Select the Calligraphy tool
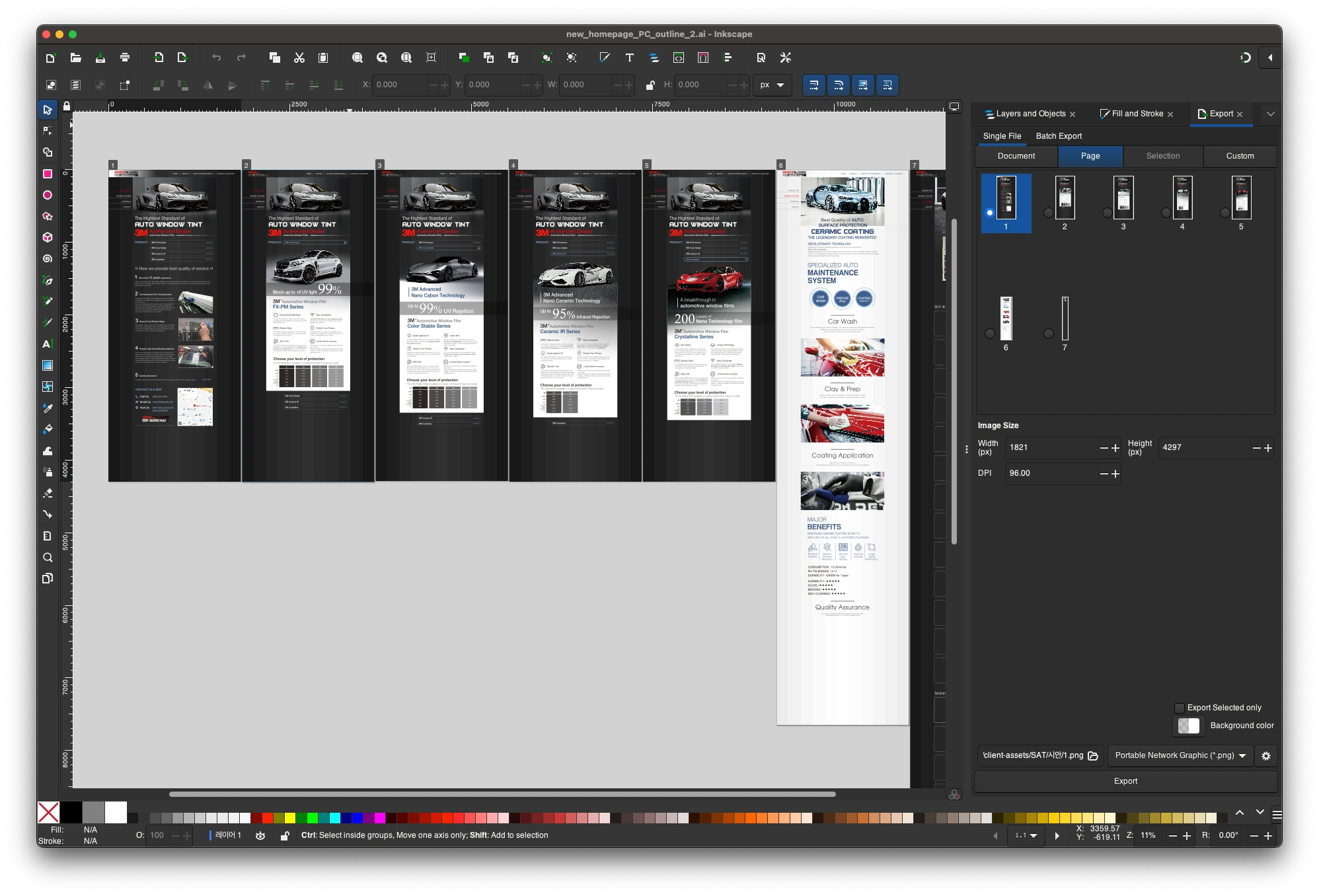The height and width of the screenshot is (896, 1319). [48, 322]
